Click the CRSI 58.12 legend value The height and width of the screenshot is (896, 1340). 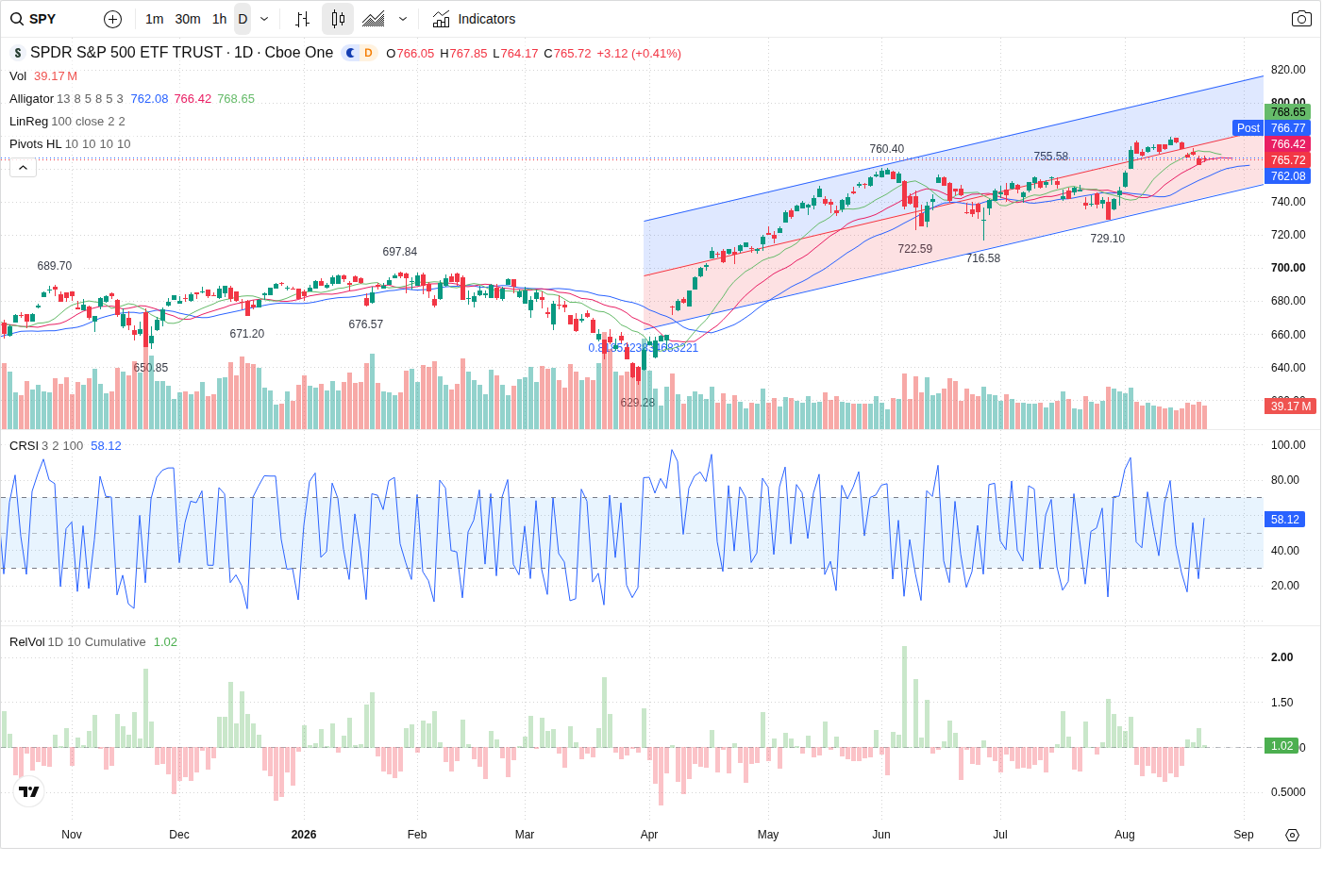point(106,446)
